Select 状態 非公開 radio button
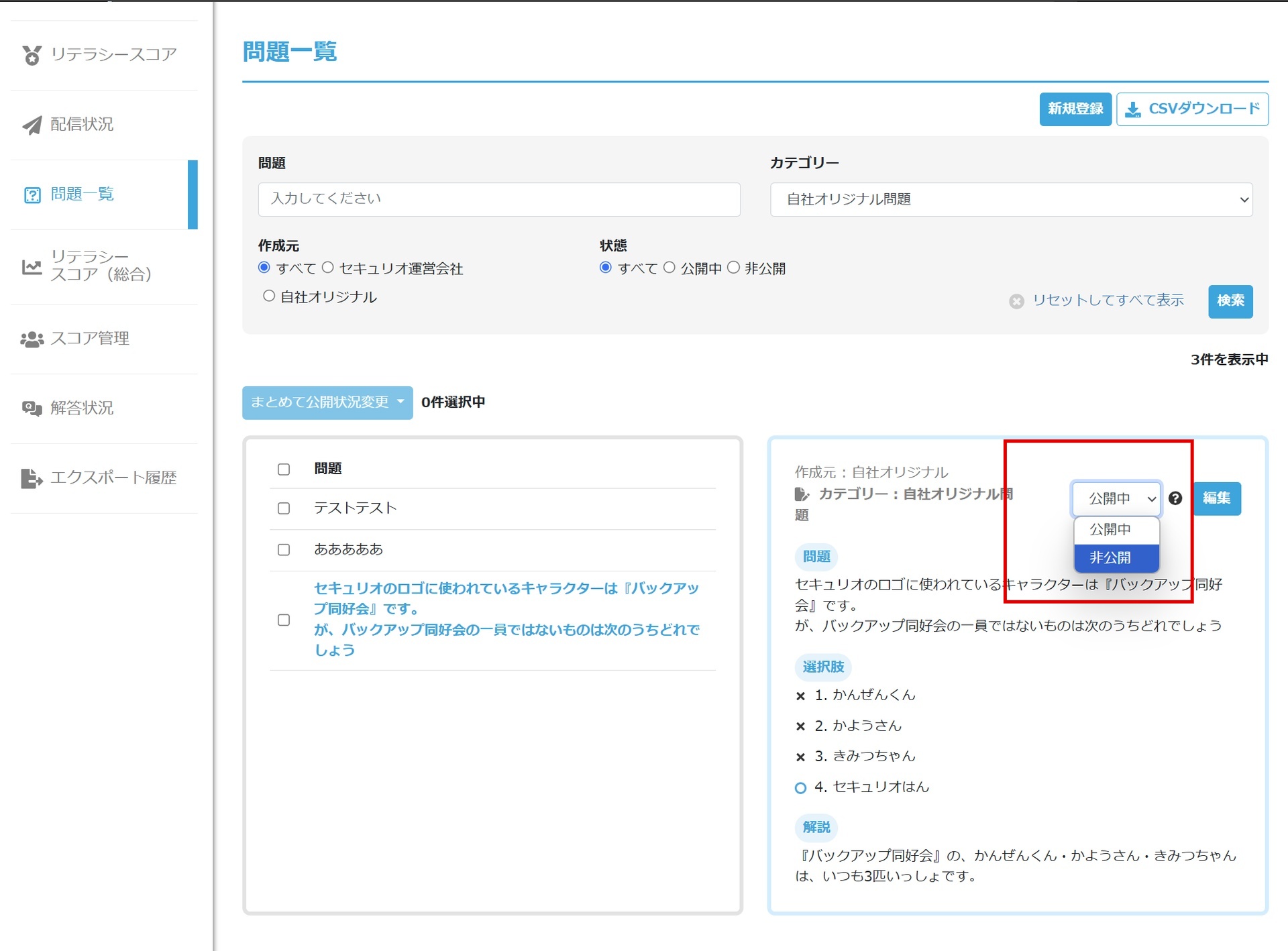This screenshot has height=951, width=1288. pyautogui.click(x=734, y=268)
